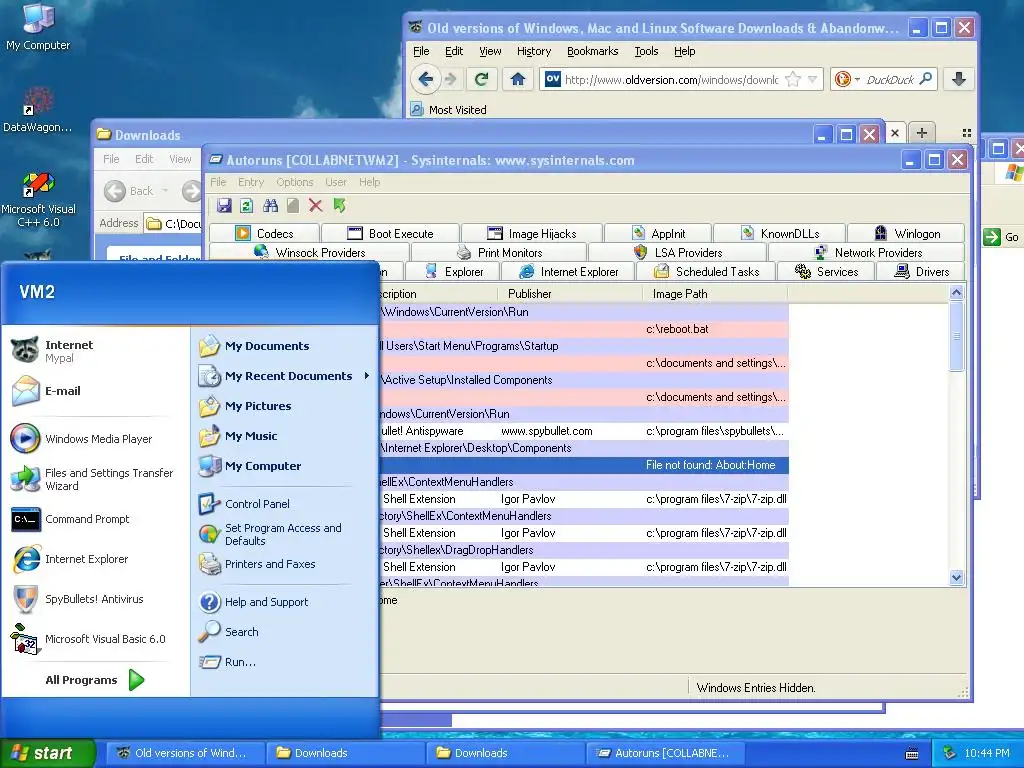Click the browser Forward arrow button
Image resolution: width=1024 pixels, height=768 pixels.
pyautogui.click(x=451, y=80)
